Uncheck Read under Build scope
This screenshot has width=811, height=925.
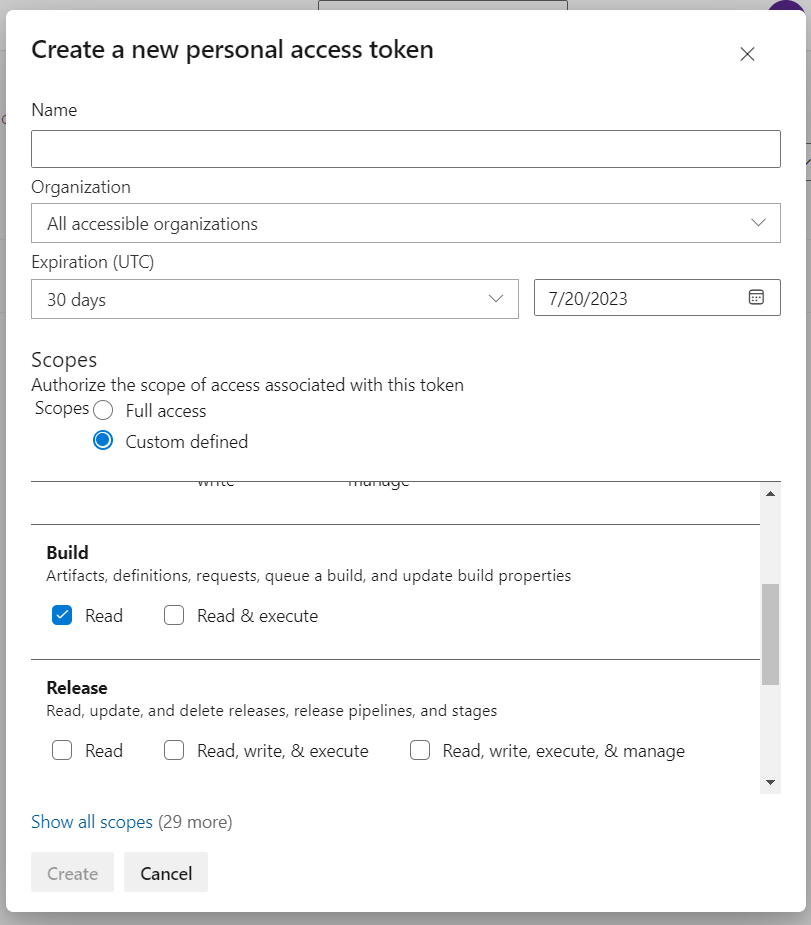pyautogui.click(x=62, y=615)
